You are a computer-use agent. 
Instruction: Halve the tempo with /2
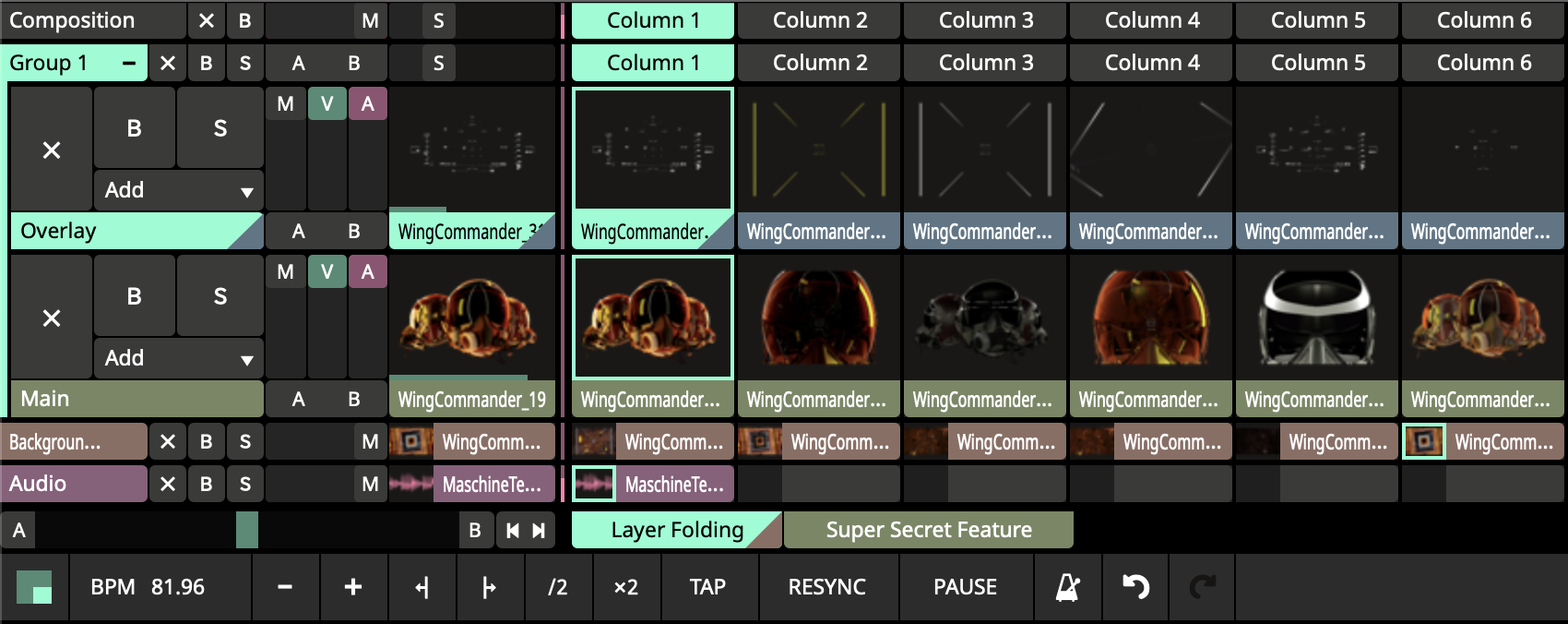click(x=558, y=587)
